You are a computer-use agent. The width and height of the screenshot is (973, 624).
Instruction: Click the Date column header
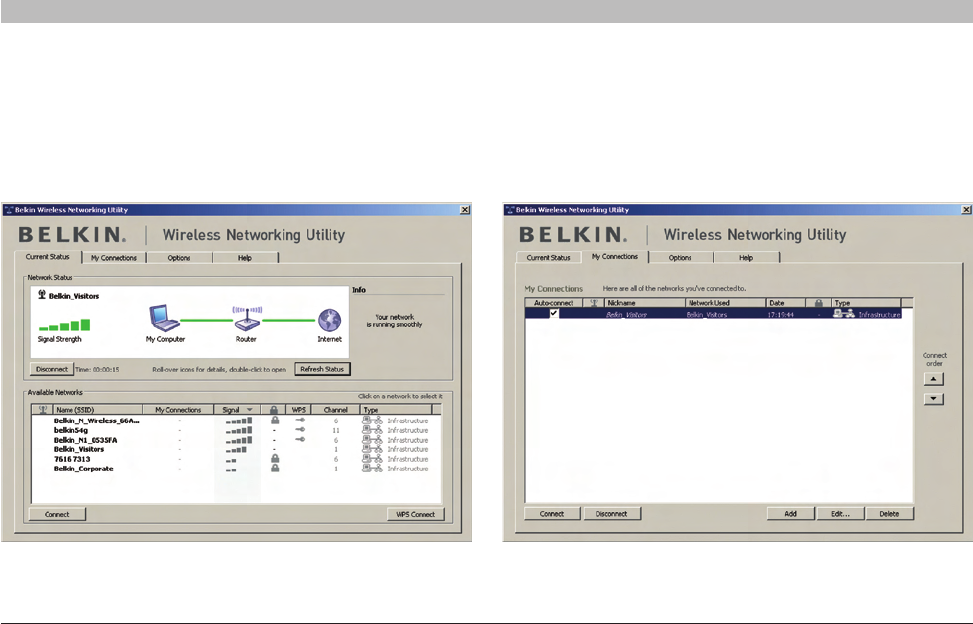click(786, 303)
